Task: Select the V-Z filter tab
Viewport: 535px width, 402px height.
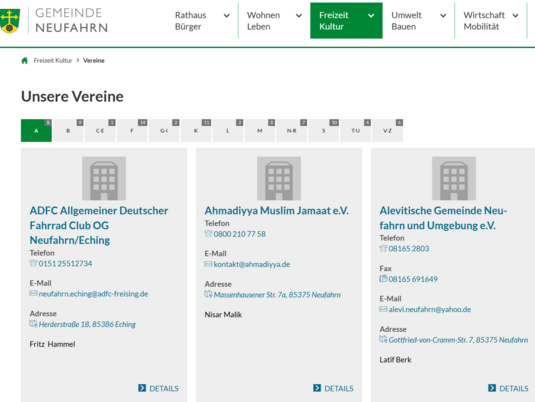Action: click(387, 130)
